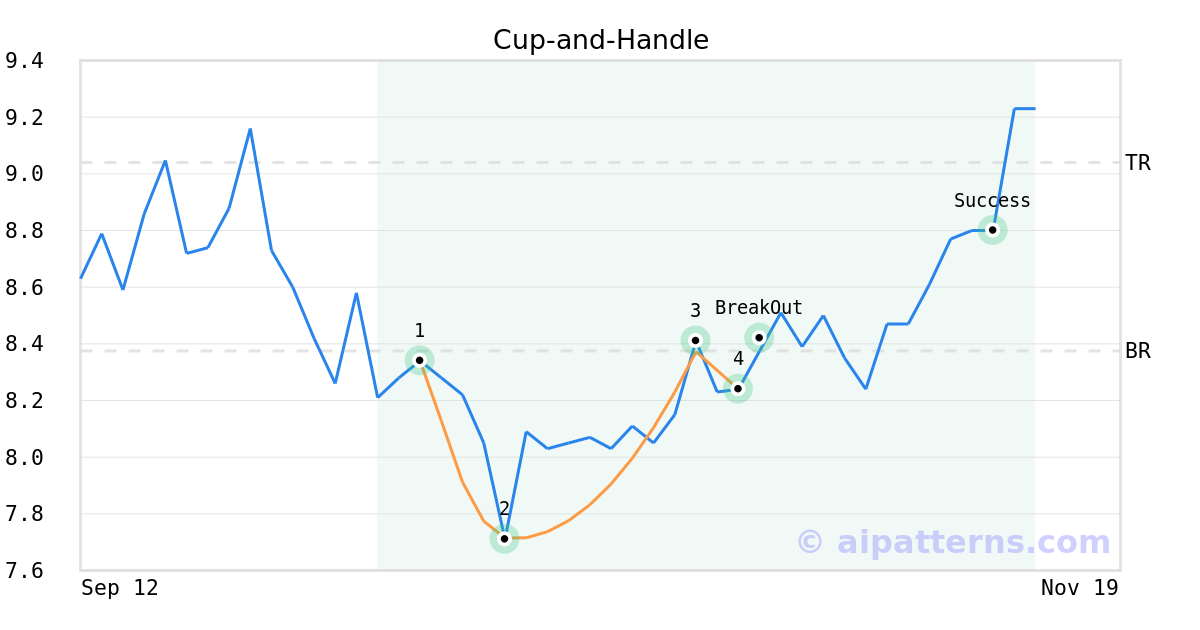Select the BreakOut point marker
Screen dimensions: 1200x630
(x=759, y=338)
